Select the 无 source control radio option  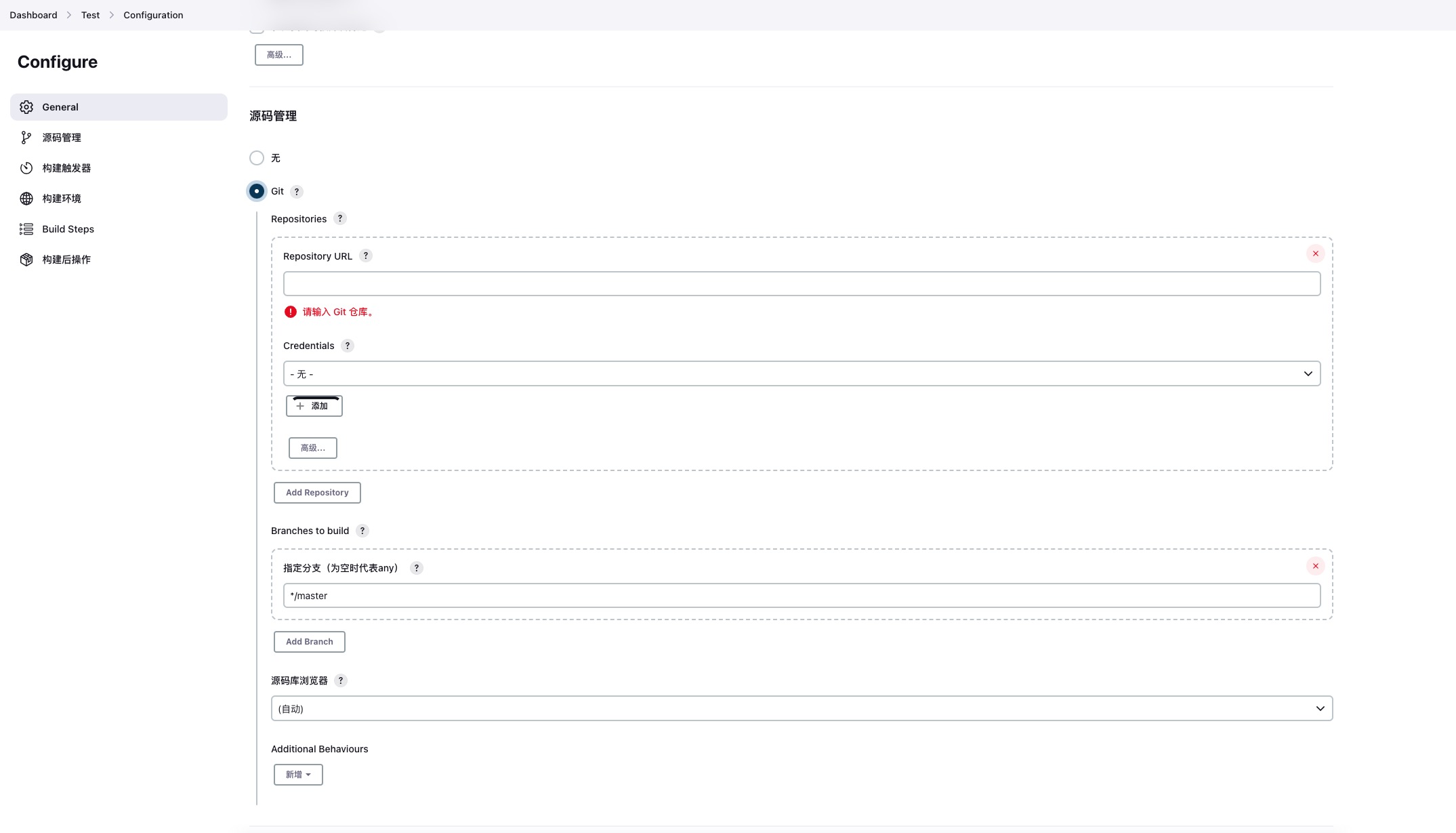[x=257, y=158]
